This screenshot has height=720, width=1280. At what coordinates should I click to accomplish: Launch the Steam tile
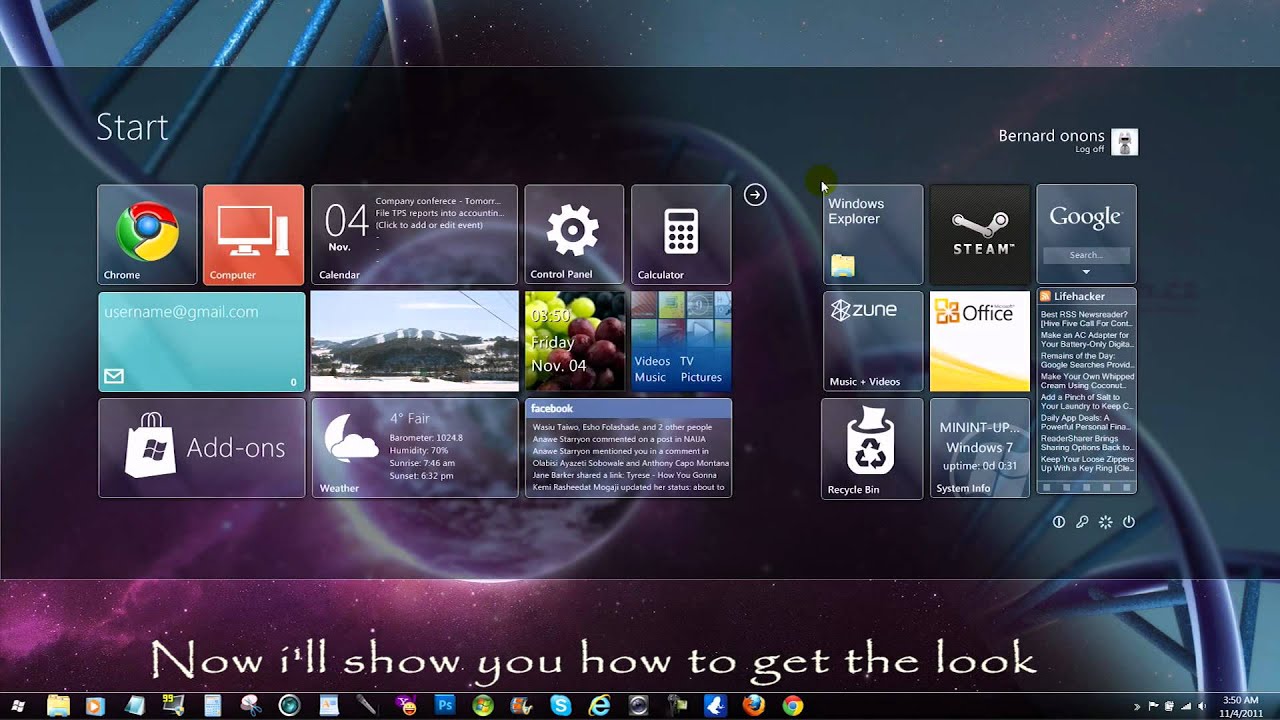click(980, 234)
